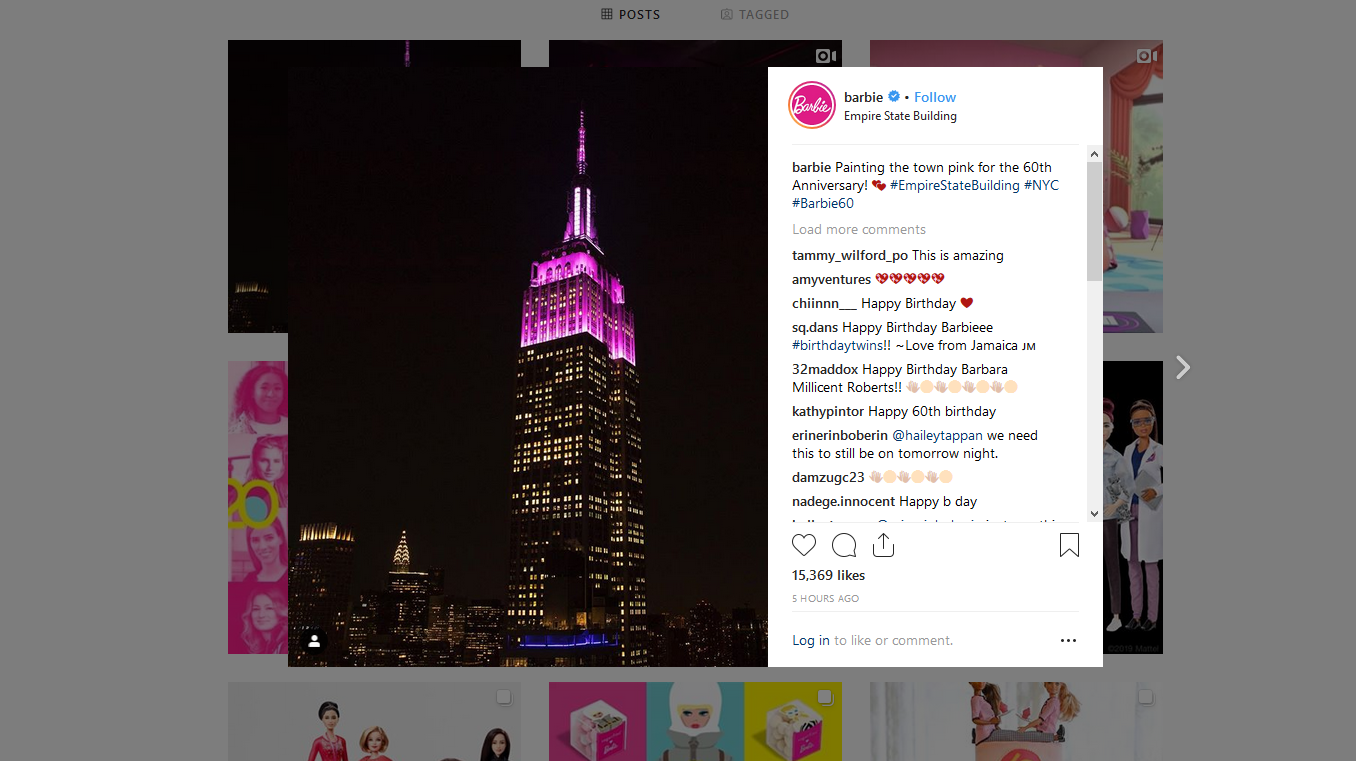Open damzugc23 commenter profile
The height and width of the screenshot is (761, 1356).
pos(828,477)
